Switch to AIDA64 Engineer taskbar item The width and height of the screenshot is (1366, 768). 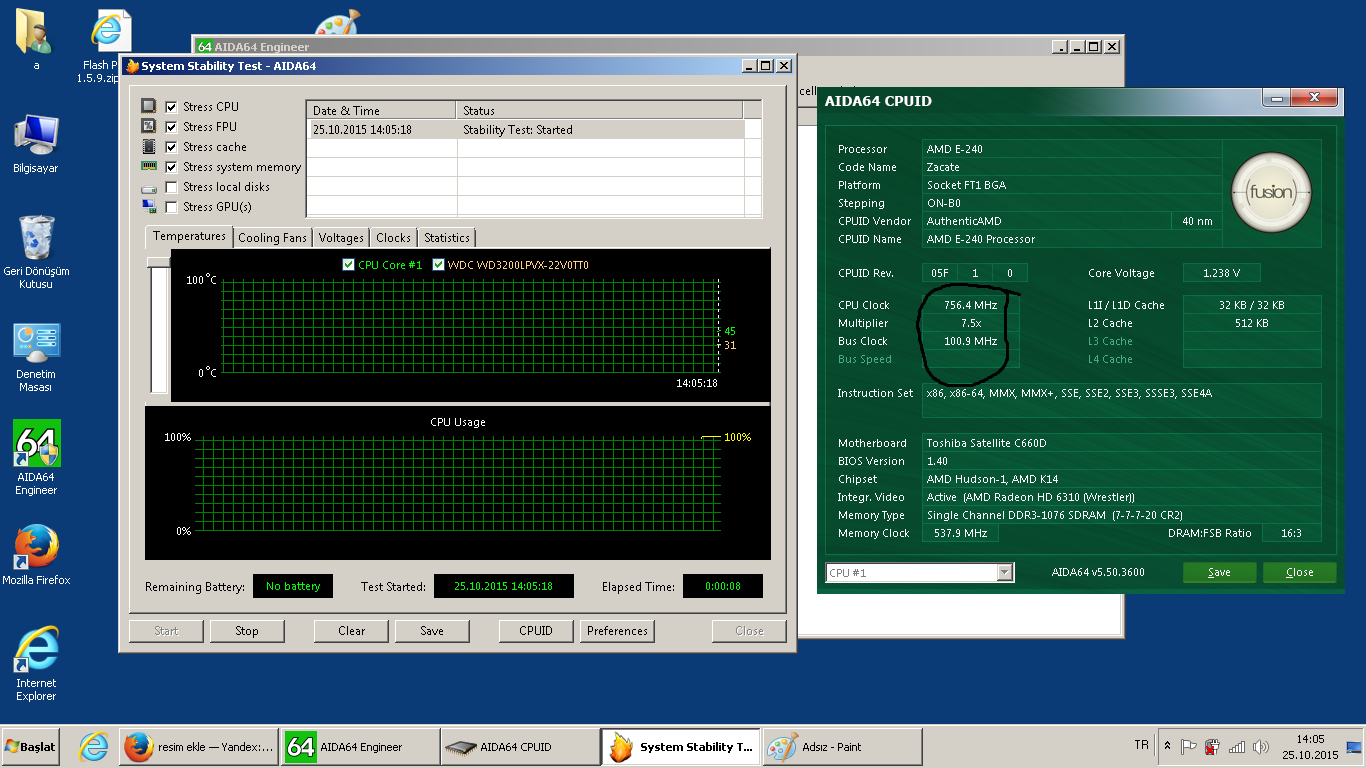click(x=360, y=747)
